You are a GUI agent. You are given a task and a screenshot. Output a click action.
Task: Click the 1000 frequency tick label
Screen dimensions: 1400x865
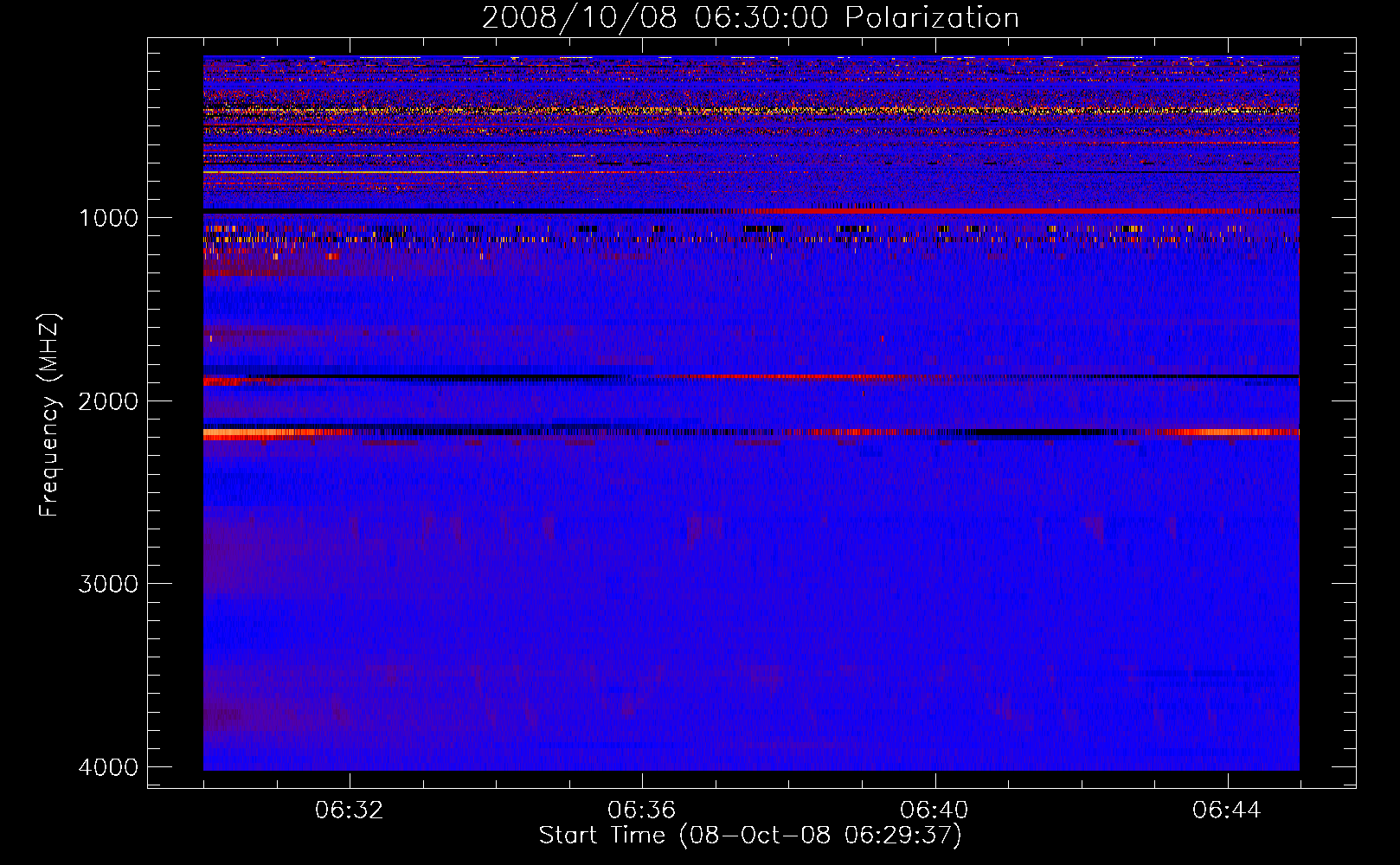tap(108, 218)
